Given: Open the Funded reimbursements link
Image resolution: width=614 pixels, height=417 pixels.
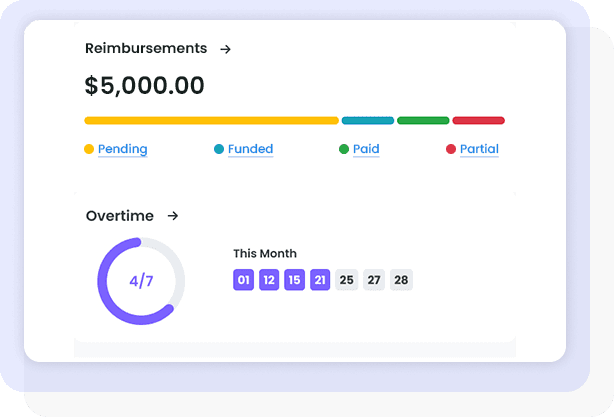Looking at the screenshot, I should tap(251, 149).
